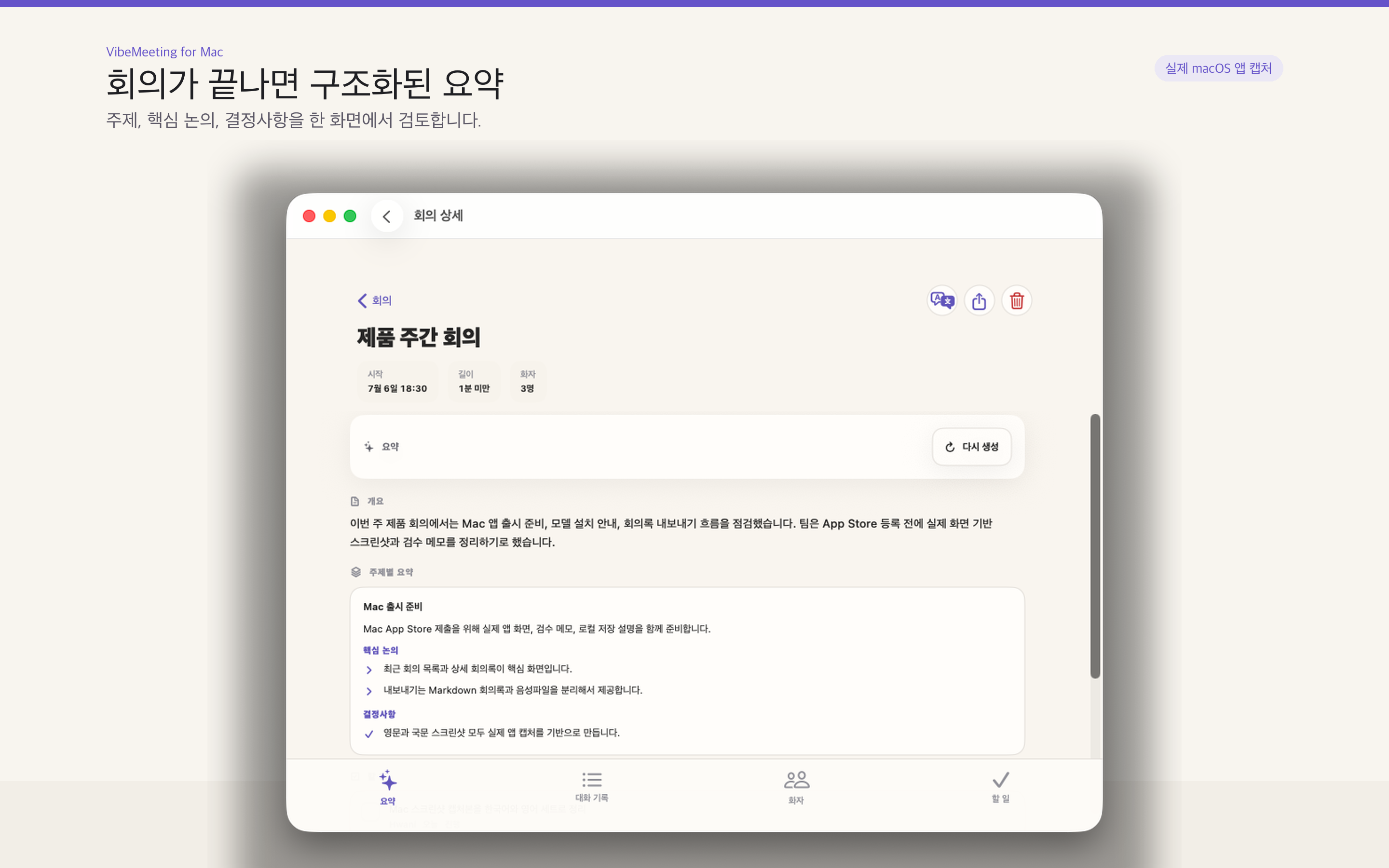The height and width of the screenshot is (868, 1389).
Task: Select the 요약 sparkle tab icon
Action: click(388, 781)
